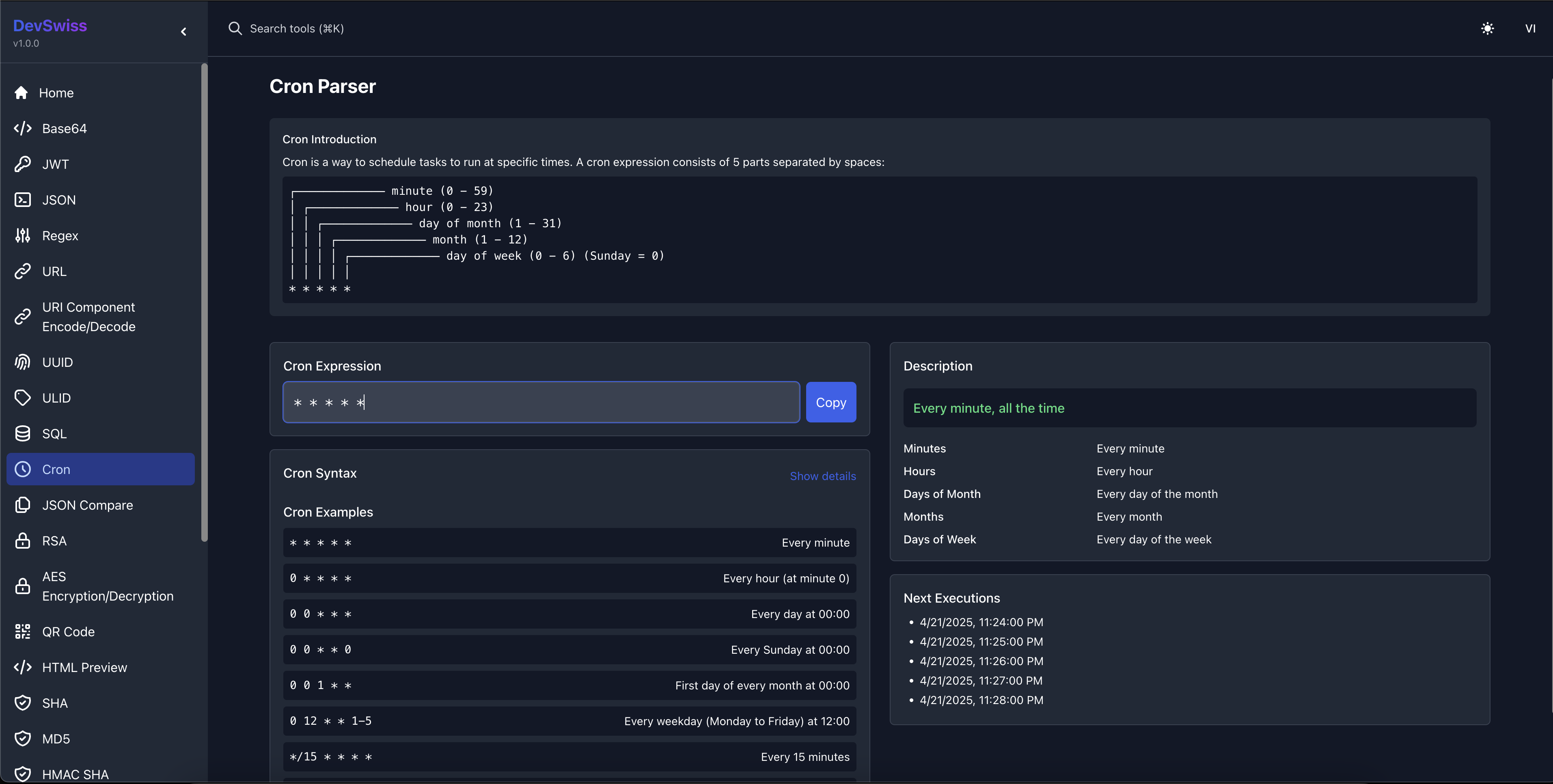The height and width of the screenshot is (784, 1553).
Task: Switch language via VI button
Action: coord(1530,28)
